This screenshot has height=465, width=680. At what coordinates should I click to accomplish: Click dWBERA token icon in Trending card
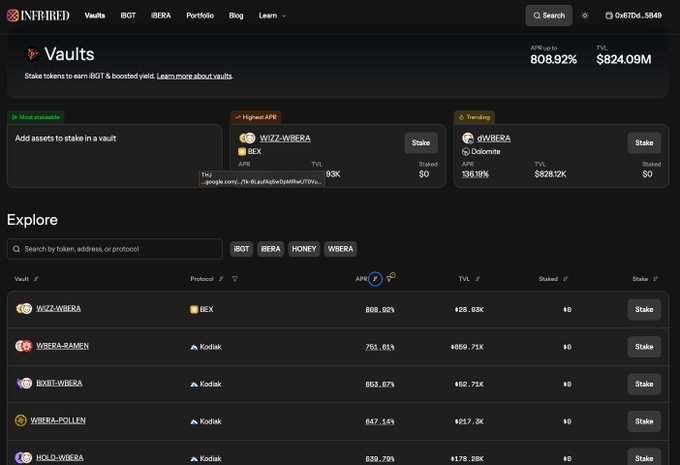tap(468, 138)
